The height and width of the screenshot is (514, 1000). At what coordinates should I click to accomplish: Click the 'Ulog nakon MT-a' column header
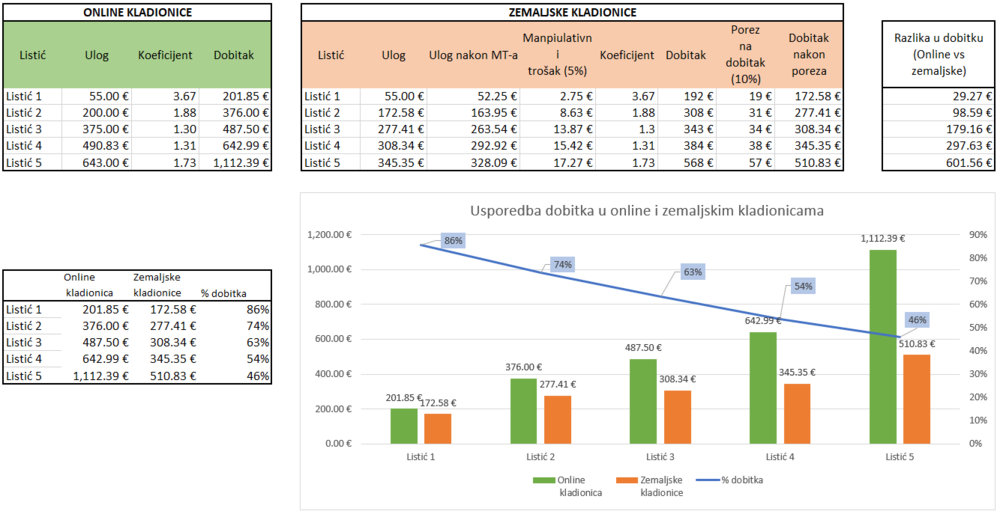click(469, 56)
